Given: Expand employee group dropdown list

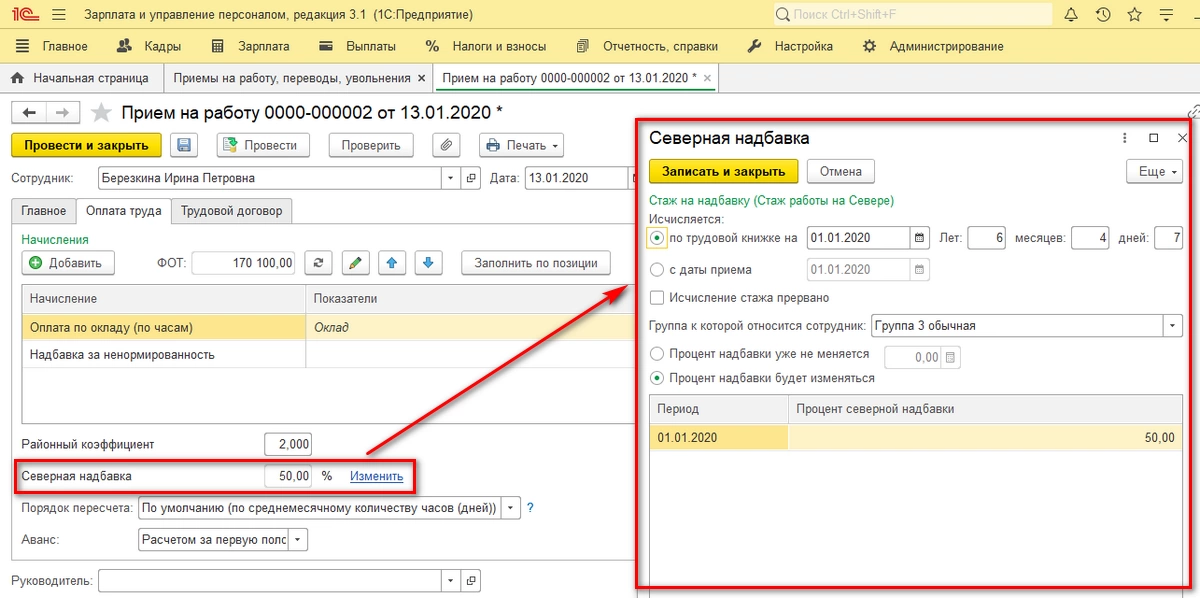Looking at the screenshot, I should point(1172,326).
